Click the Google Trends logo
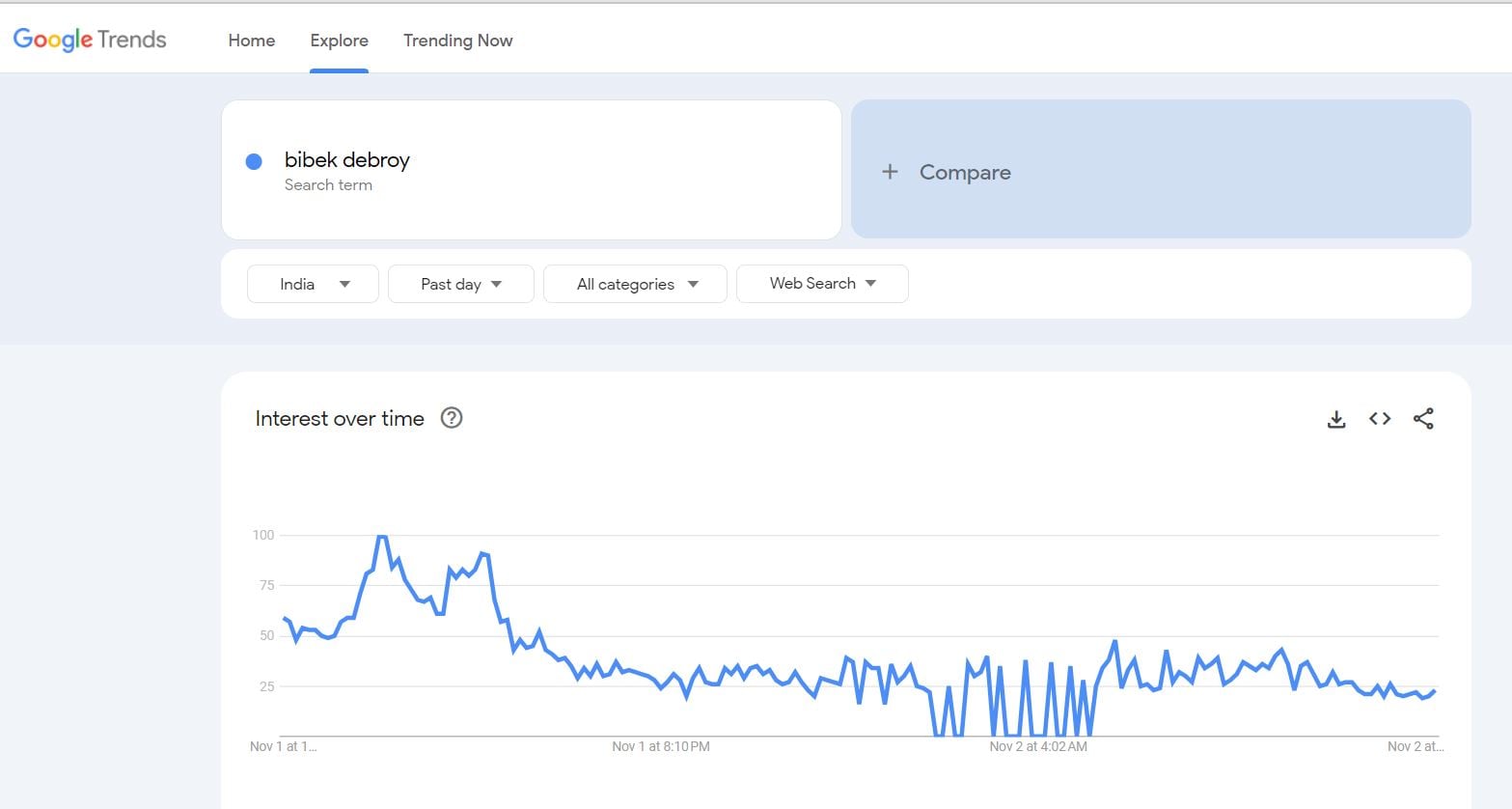This screenshot has width=1512, height=809. click(90, 40)
